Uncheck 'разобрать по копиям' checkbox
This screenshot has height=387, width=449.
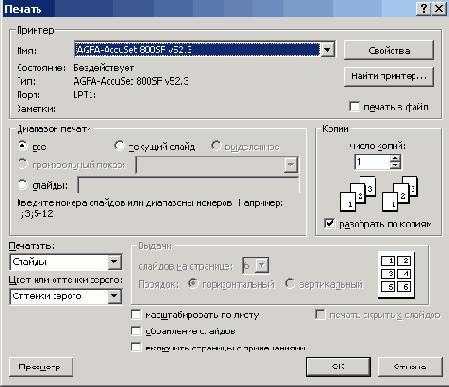[x=329, y=223]
